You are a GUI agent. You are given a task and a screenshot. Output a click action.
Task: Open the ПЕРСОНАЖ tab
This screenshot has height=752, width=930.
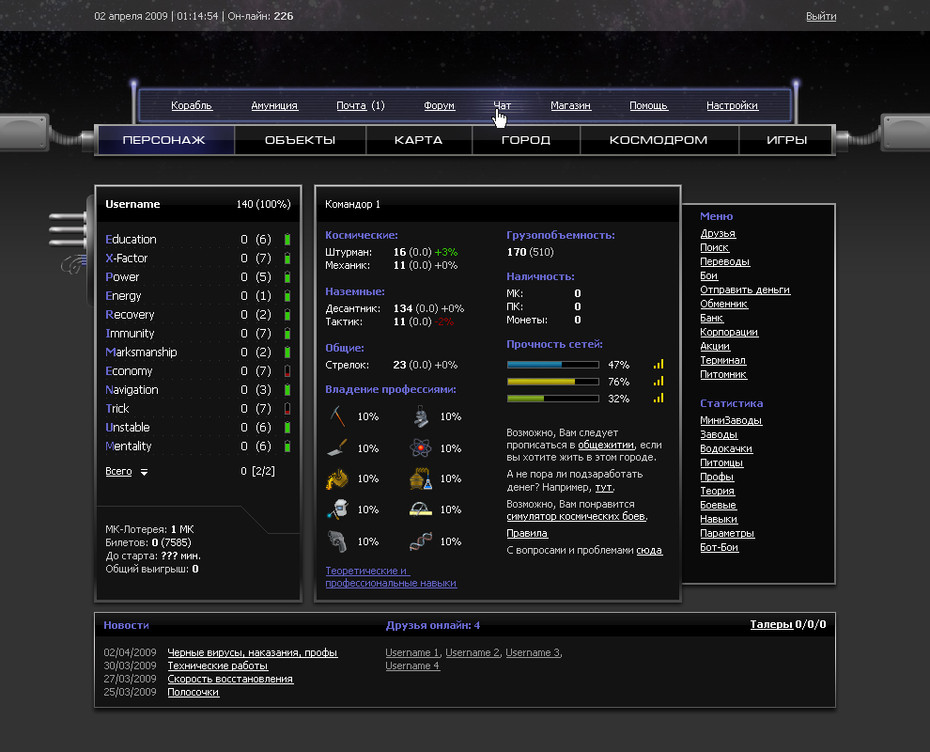tap(164, 140)
